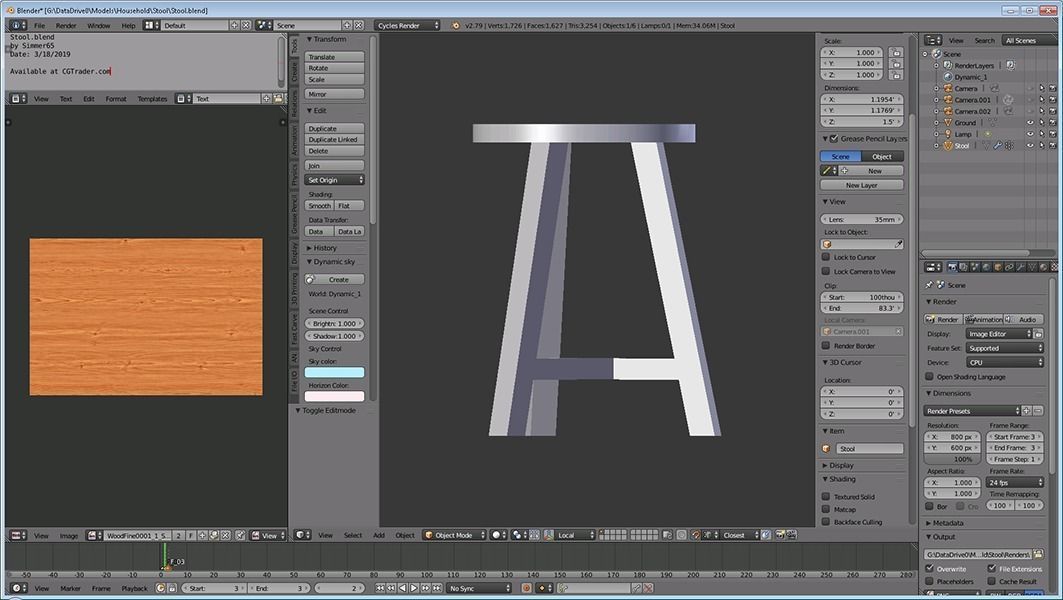Open Modifiers properties tab wrench icon
This screenshot has height=600, width=1063.
click(x=1021, y=267)
